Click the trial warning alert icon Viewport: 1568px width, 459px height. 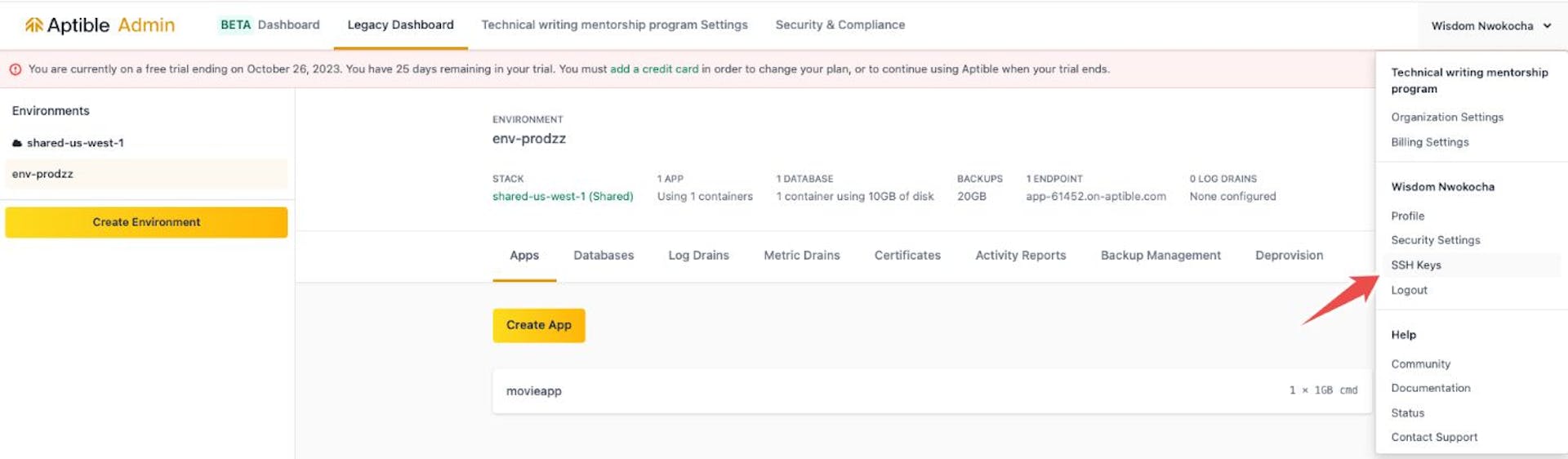click(16, 69)
